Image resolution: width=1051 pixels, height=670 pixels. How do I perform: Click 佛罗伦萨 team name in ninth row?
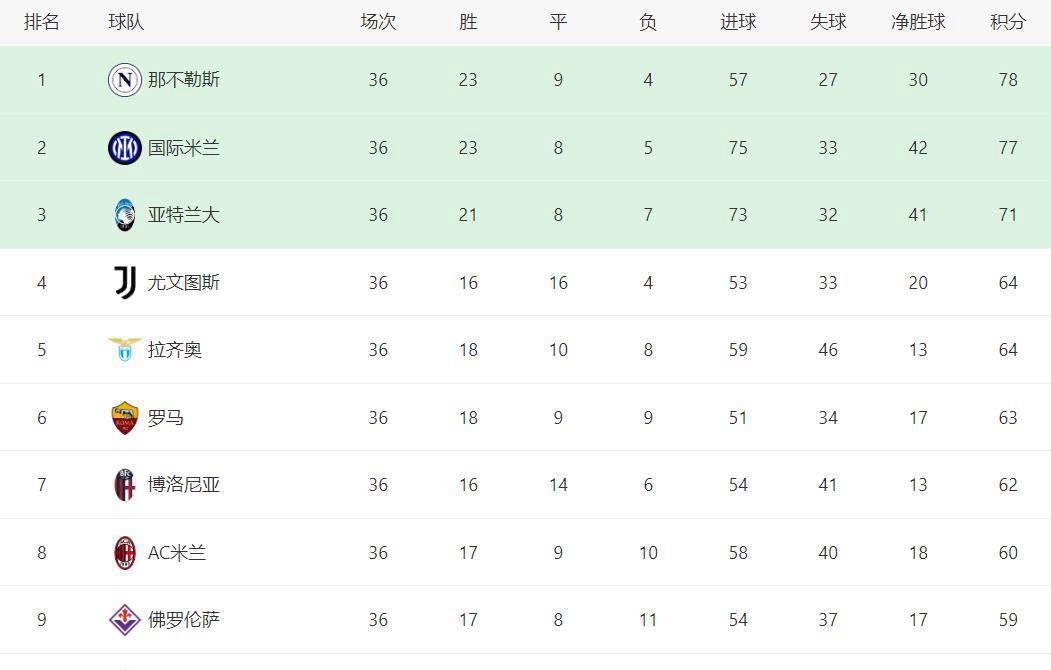[184, 620]
